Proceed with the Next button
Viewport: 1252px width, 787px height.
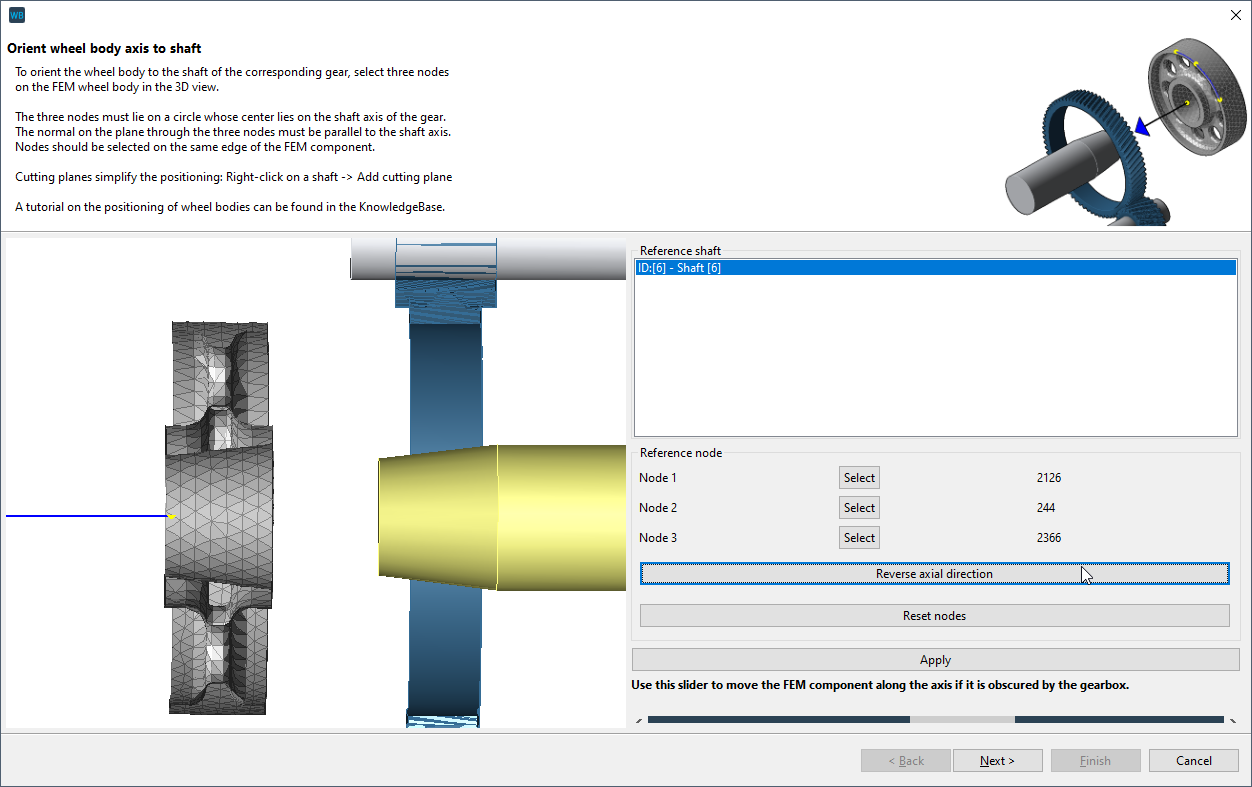[997, 760]
